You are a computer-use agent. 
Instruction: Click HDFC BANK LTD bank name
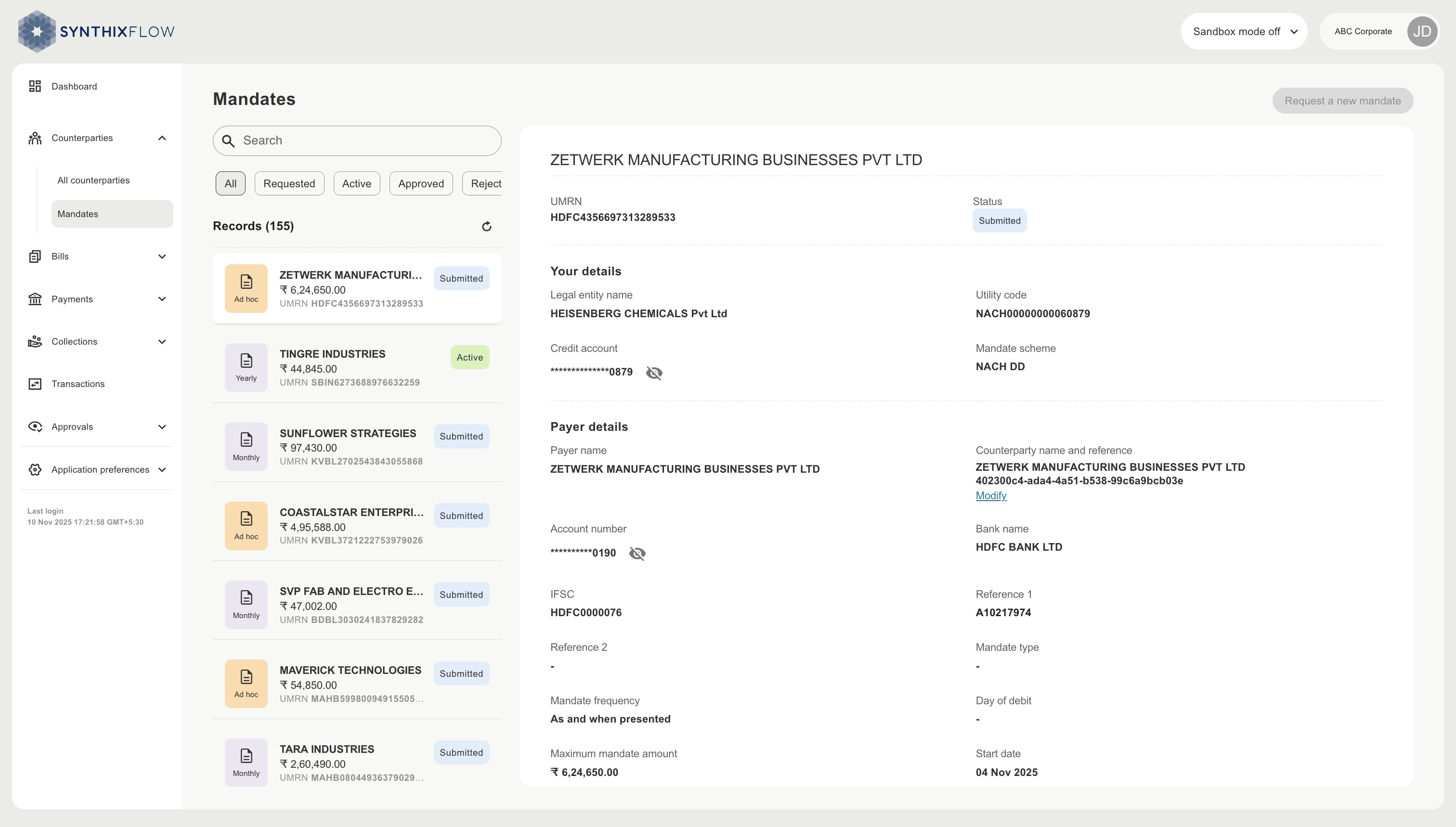tap(1019, 547)
